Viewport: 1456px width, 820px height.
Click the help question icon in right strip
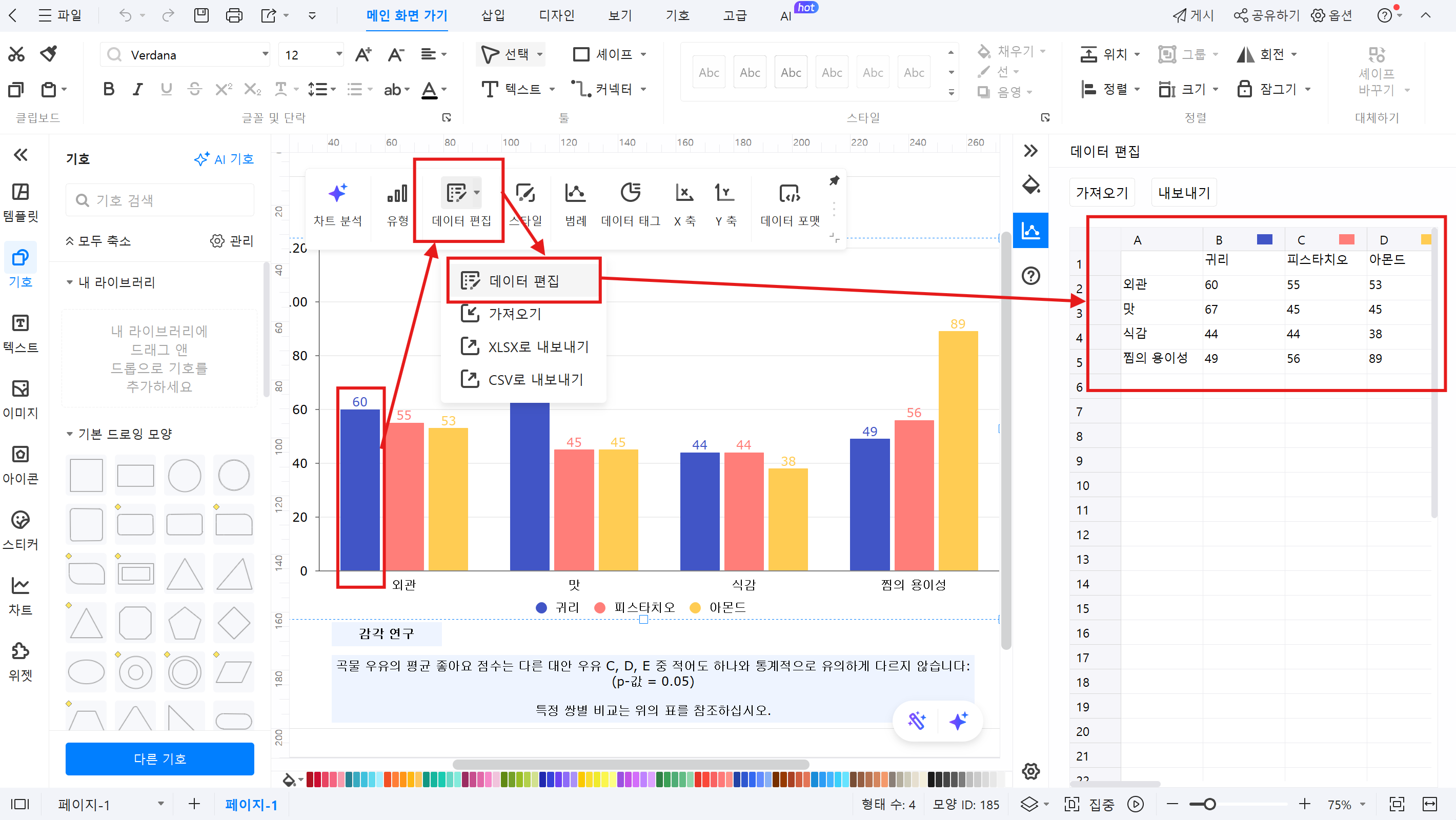click(1031, 276)
